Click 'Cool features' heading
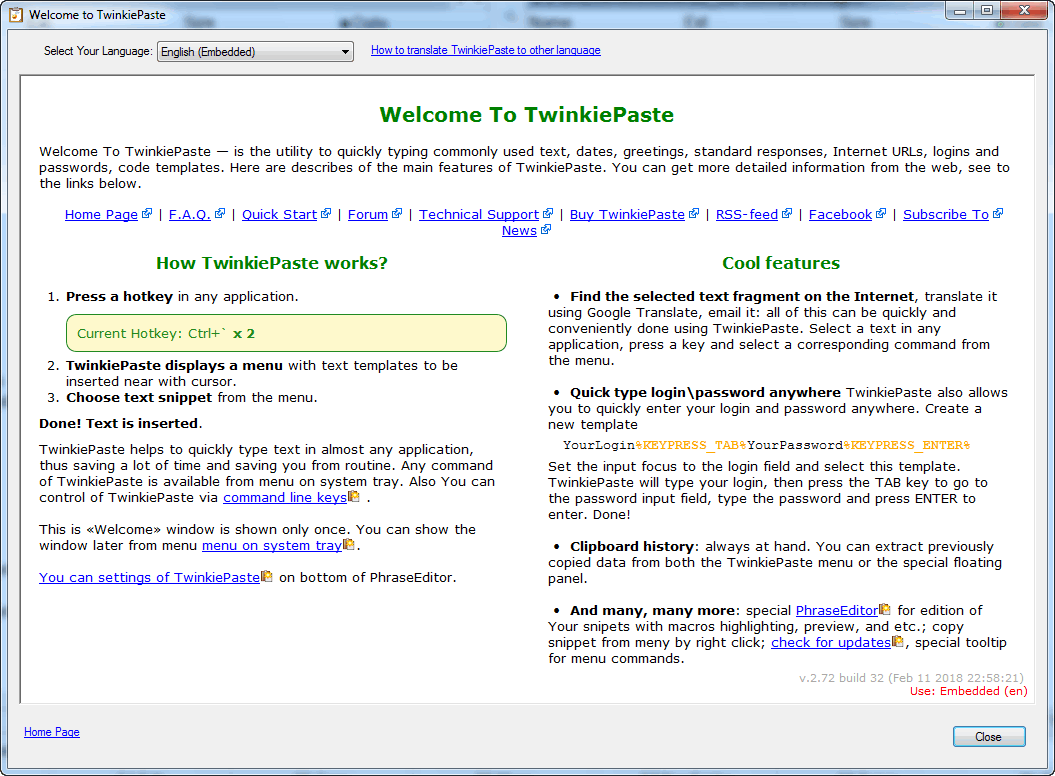Image resolution: width=1055 pixels, height=776 pixels. coord(781,263)
